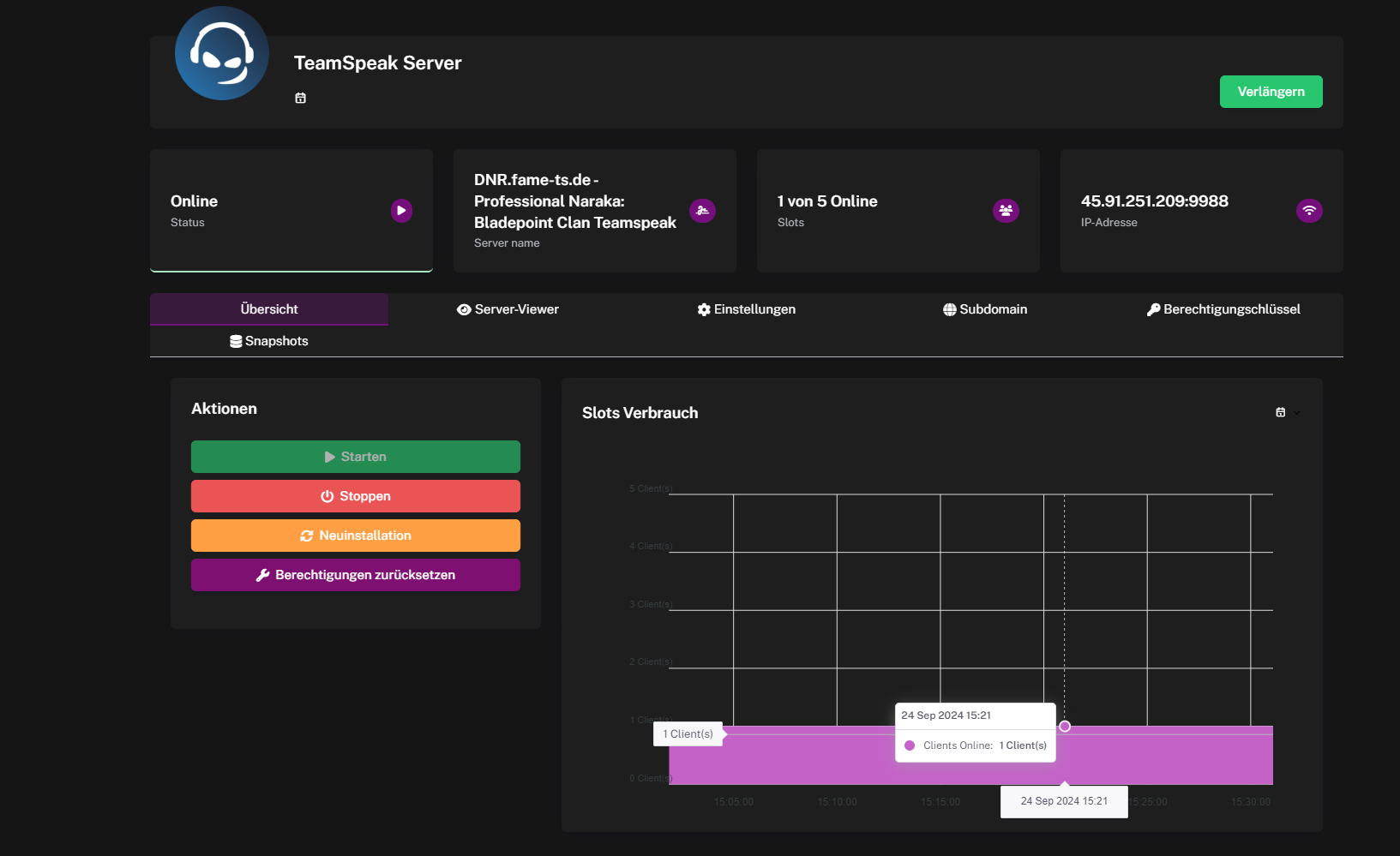Select the Snapshots tab
The image size is (1400, 856).
(269, 341)
